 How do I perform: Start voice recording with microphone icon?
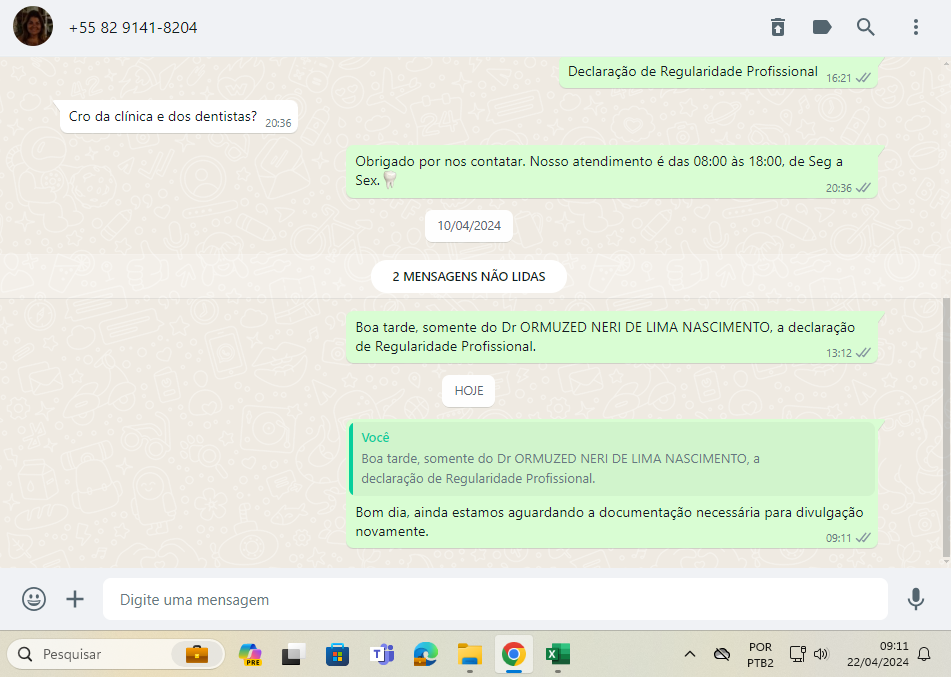pos(916,599)
